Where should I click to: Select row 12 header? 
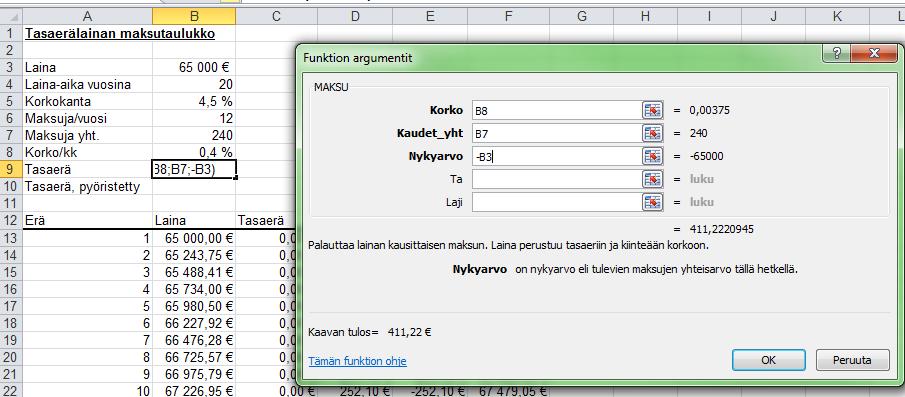pos(12,220)
